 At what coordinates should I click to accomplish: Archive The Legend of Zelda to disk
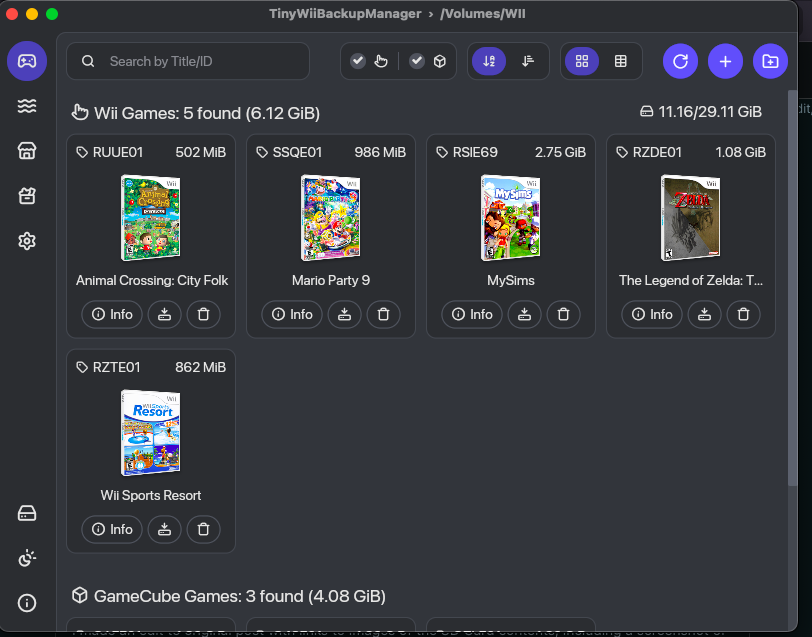pyautogui.click(x=704, y=314)
